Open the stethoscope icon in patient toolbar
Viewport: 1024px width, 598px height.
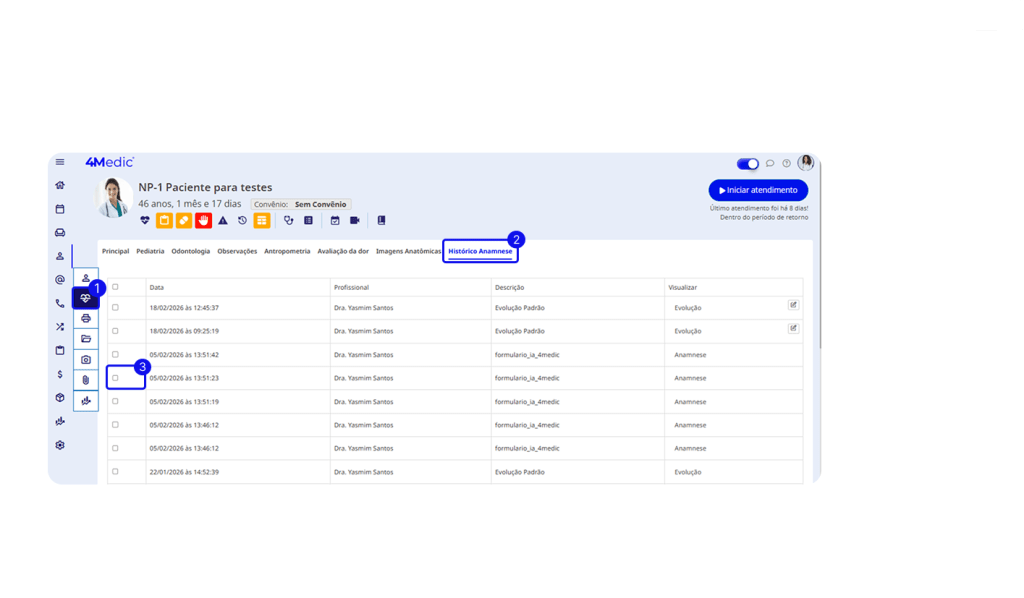289,220
